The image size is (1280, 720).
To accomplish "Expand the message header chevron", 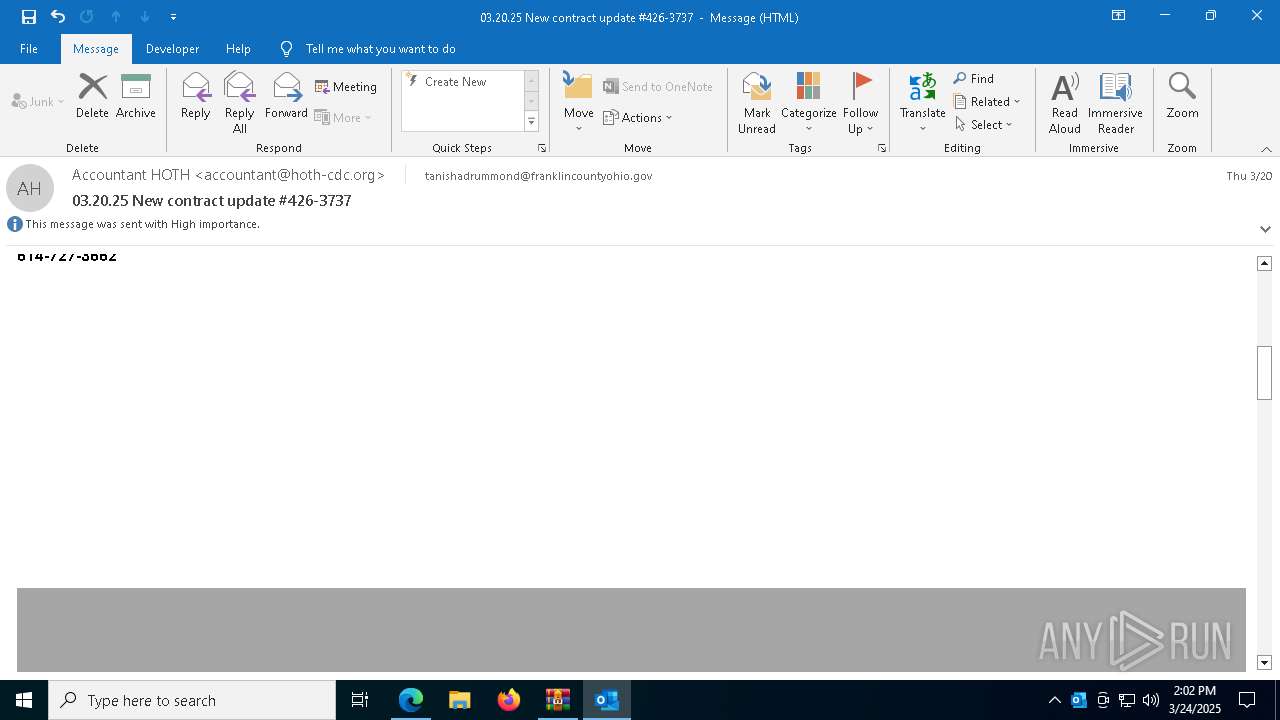I will click(1265, 229).
